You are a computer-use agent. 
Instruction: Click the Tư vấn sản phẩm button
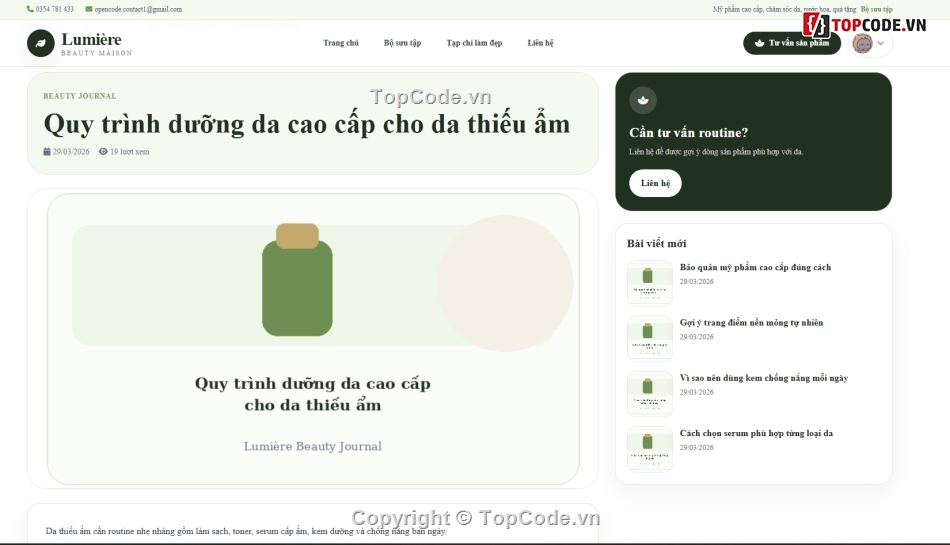(792, 43)
